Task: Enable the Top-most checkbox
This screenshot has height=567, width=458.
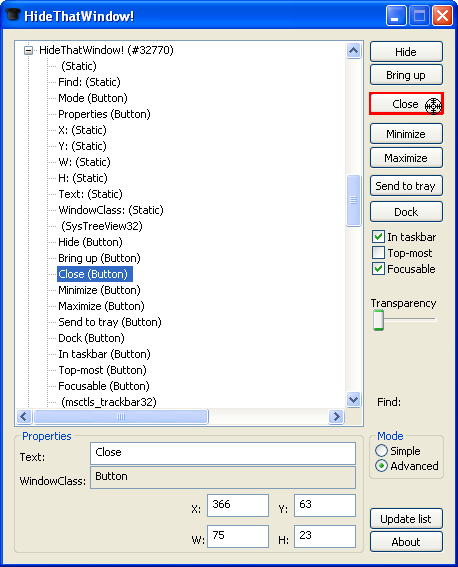Action: click(378, 253)
